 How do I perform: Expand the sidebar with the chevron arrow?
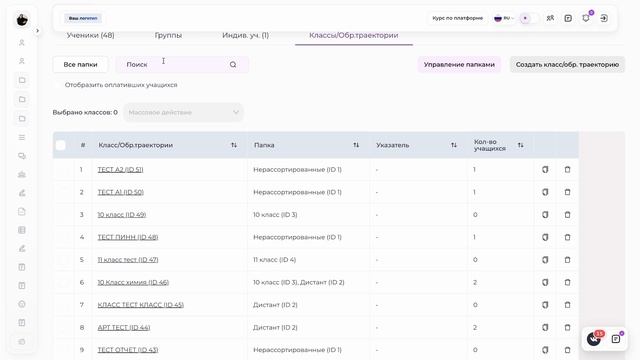point(38,31)
